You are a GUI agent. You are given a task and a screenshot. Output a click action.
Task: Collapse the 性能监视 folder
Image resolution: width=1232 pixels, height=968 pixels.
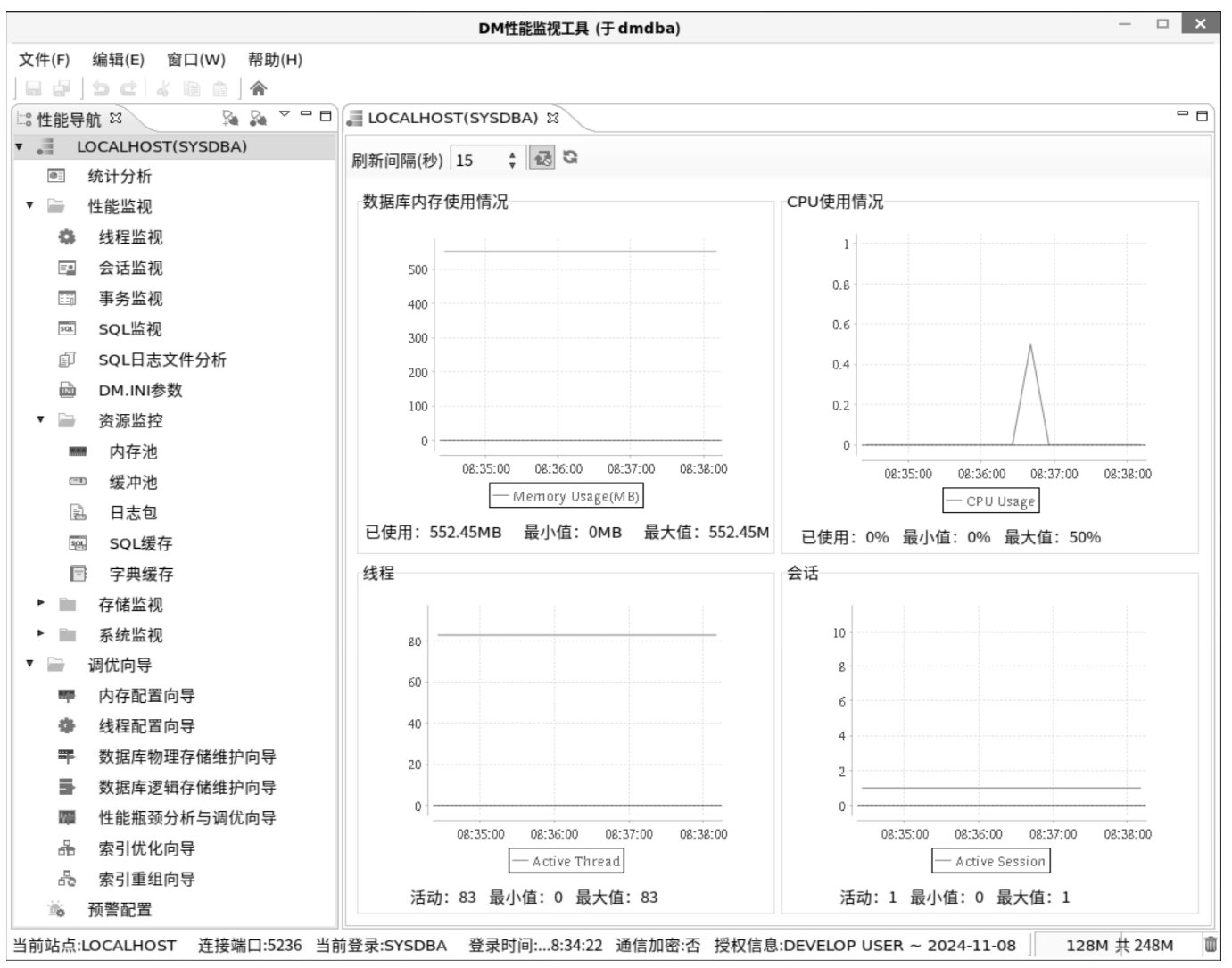(x=29, y=205)
